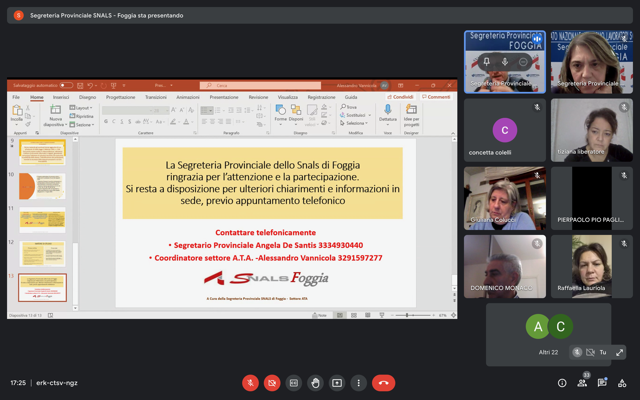This screenshot has height=400, width=640.
Task: Open the activities panel icon
Action: click(622, 383)
